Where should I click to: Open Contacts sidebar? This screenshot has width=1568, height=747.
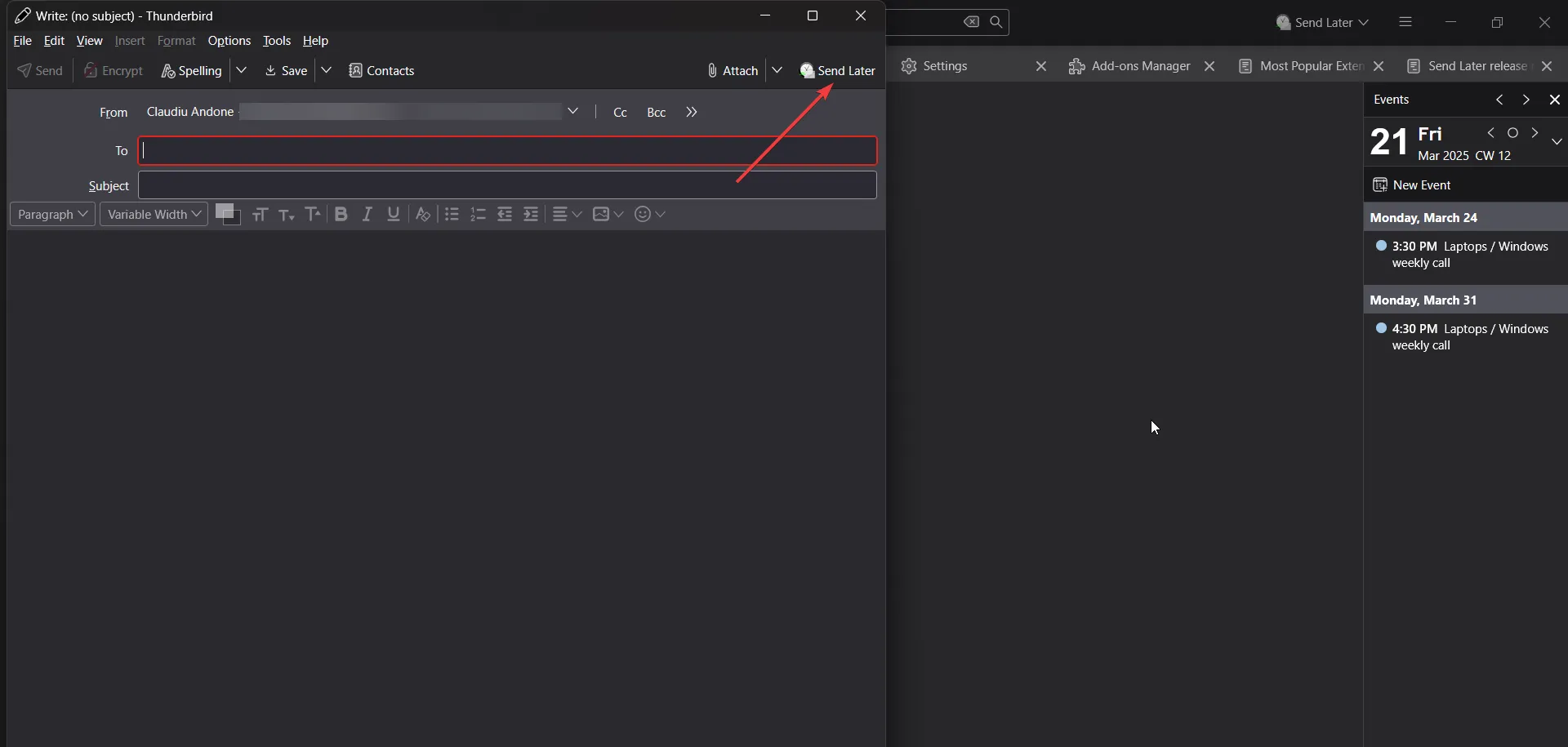point(381,70)
